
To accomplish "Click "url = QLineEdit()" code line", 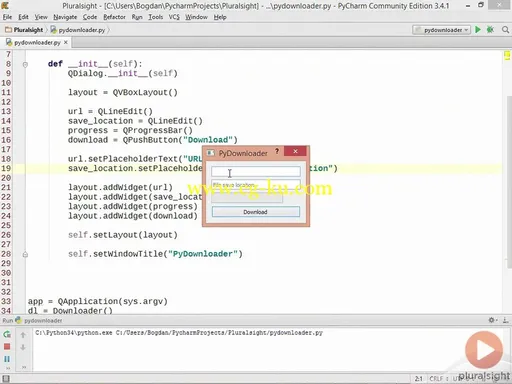I will (110, 111).
